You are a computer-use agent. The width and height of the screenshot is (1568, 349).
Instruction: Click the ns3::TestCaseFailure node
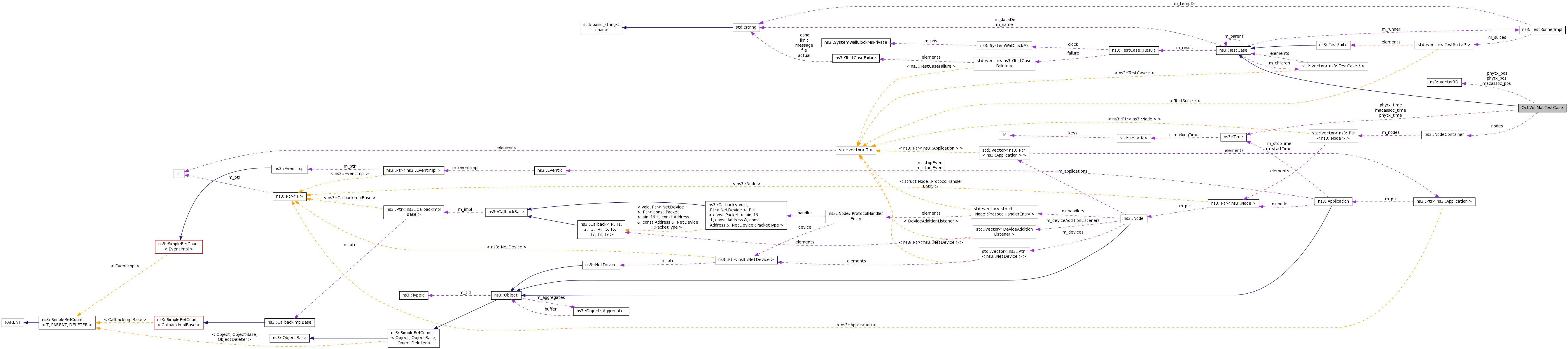coord(856,58)
